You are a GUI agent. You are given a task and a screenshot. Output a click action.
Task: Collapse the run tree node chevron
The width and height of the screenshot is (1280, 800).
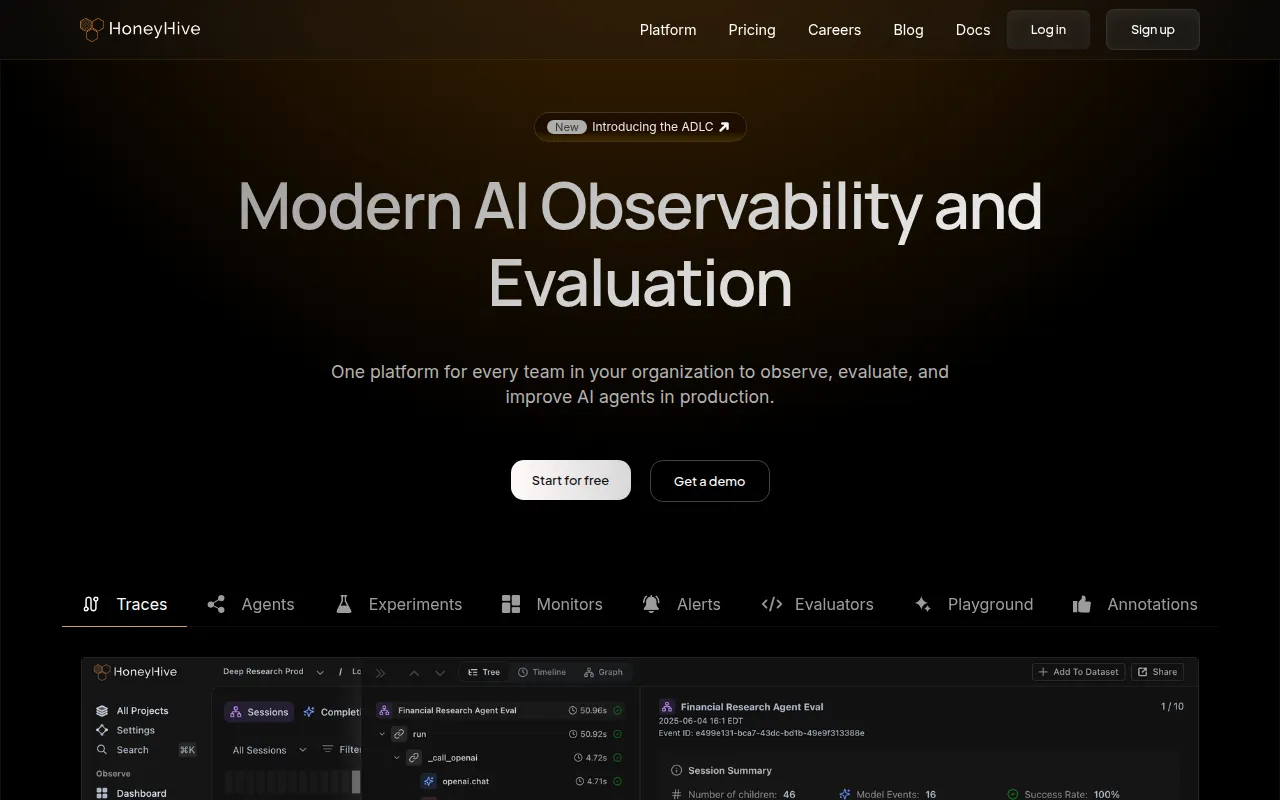(382, 734)
